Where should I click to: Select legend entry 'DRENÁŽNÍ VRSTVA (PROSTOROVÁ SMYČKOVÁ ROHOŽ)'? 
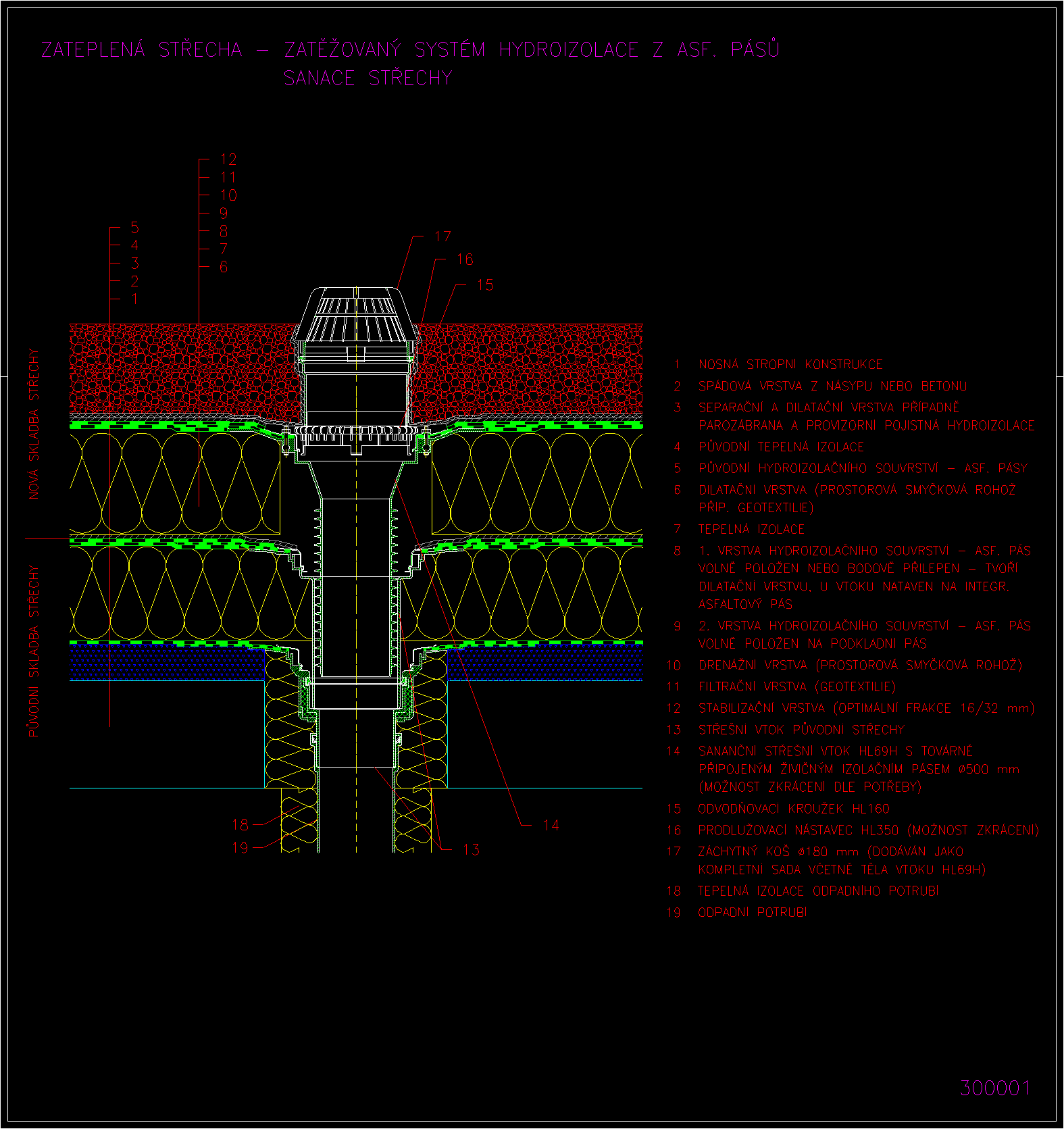pyautogui.click(x=860, y=665)
